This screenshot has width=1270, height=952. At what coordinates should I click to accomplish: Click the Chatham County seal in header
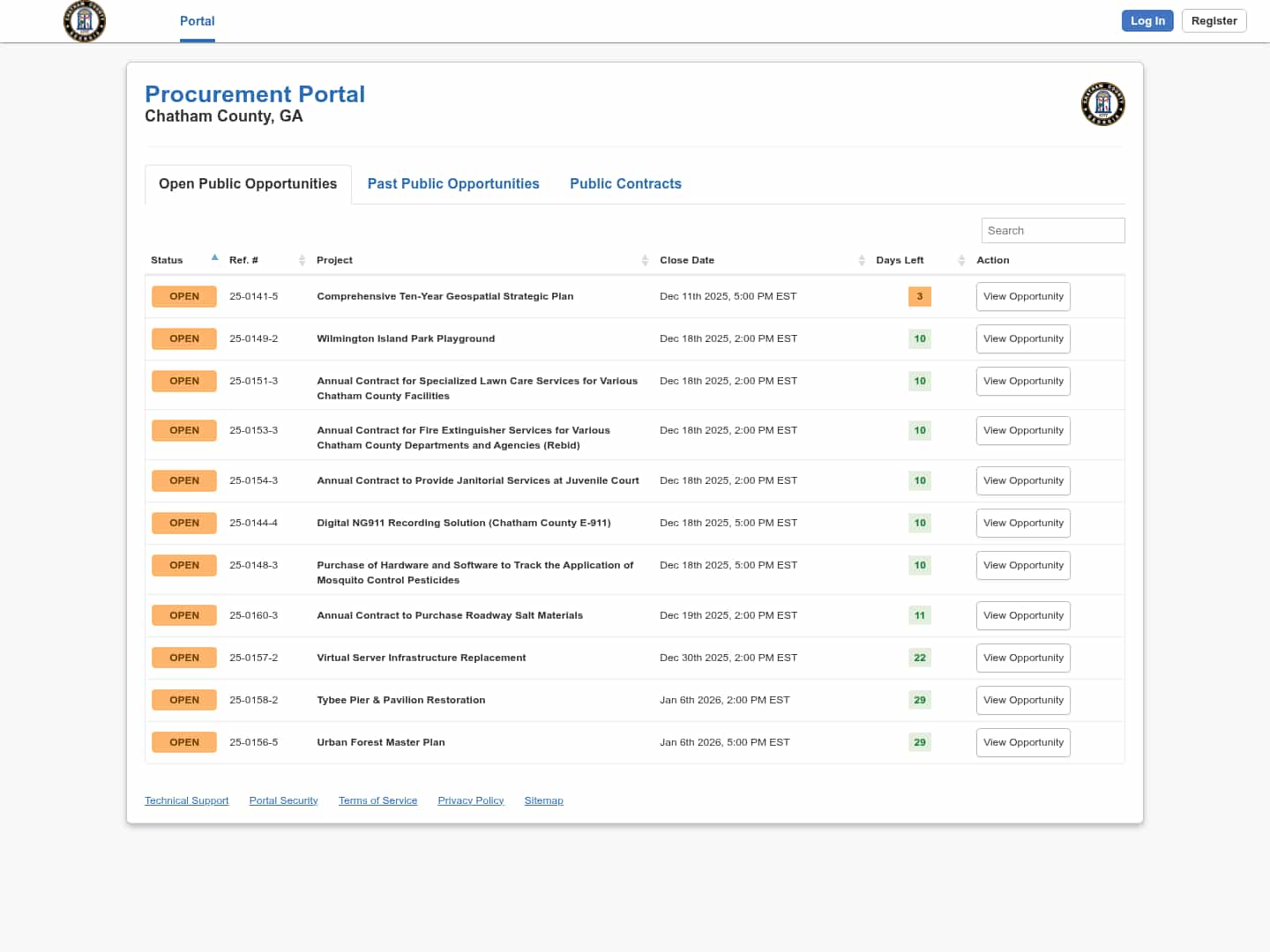[x=85, y=21]
